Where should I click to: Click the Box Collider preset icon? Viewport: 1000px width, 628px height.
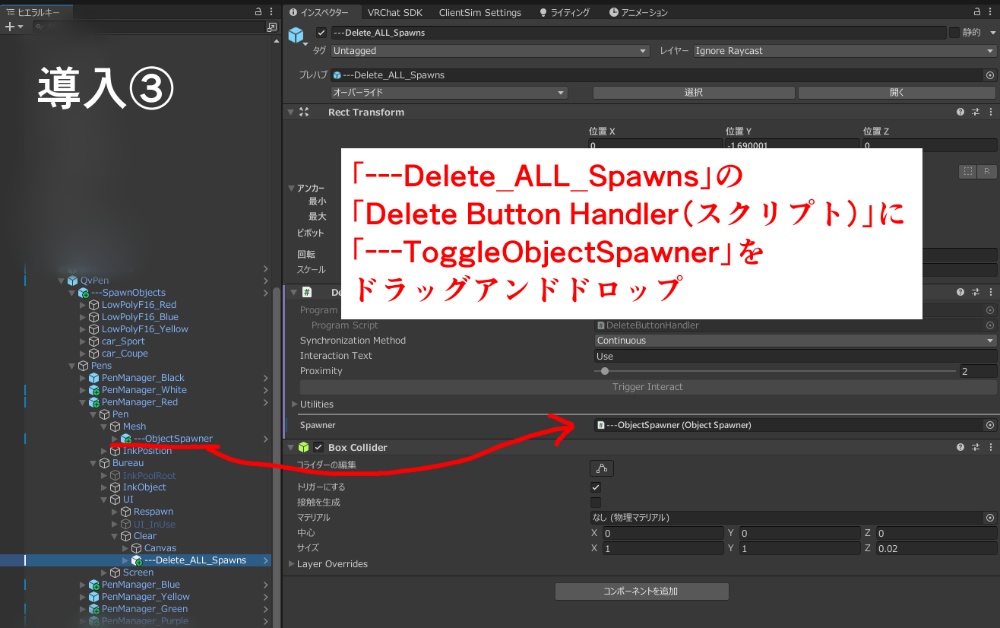(975, 448)
